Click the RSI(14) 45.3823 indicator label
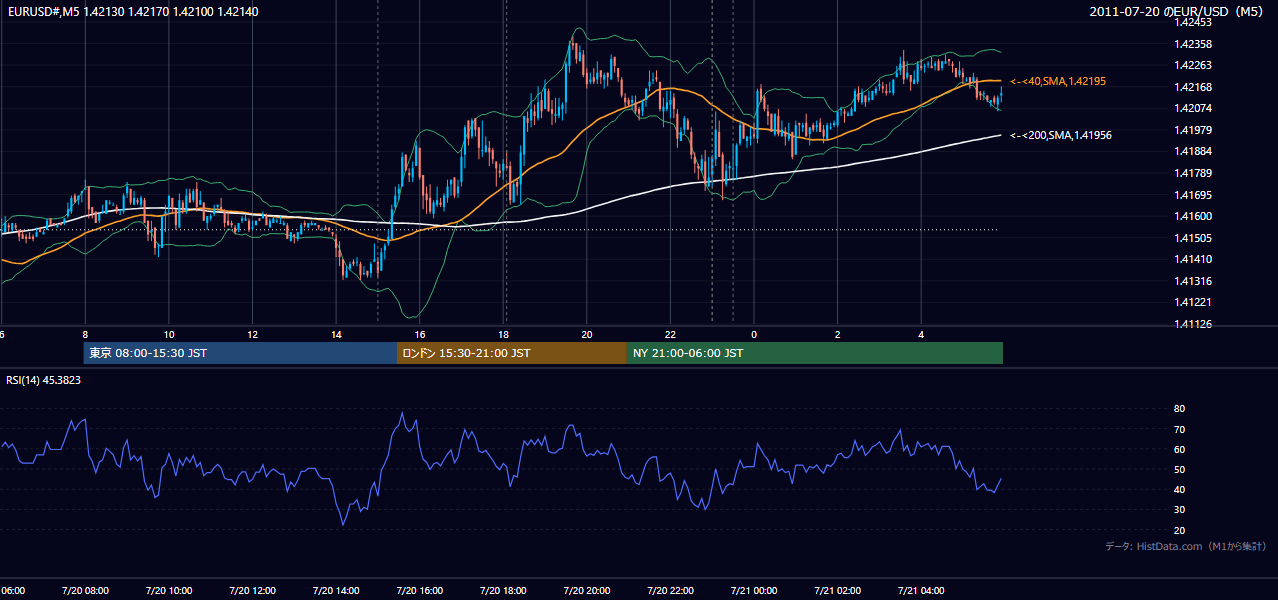Viewport: 1278px width, 600px height. [44, 380]
